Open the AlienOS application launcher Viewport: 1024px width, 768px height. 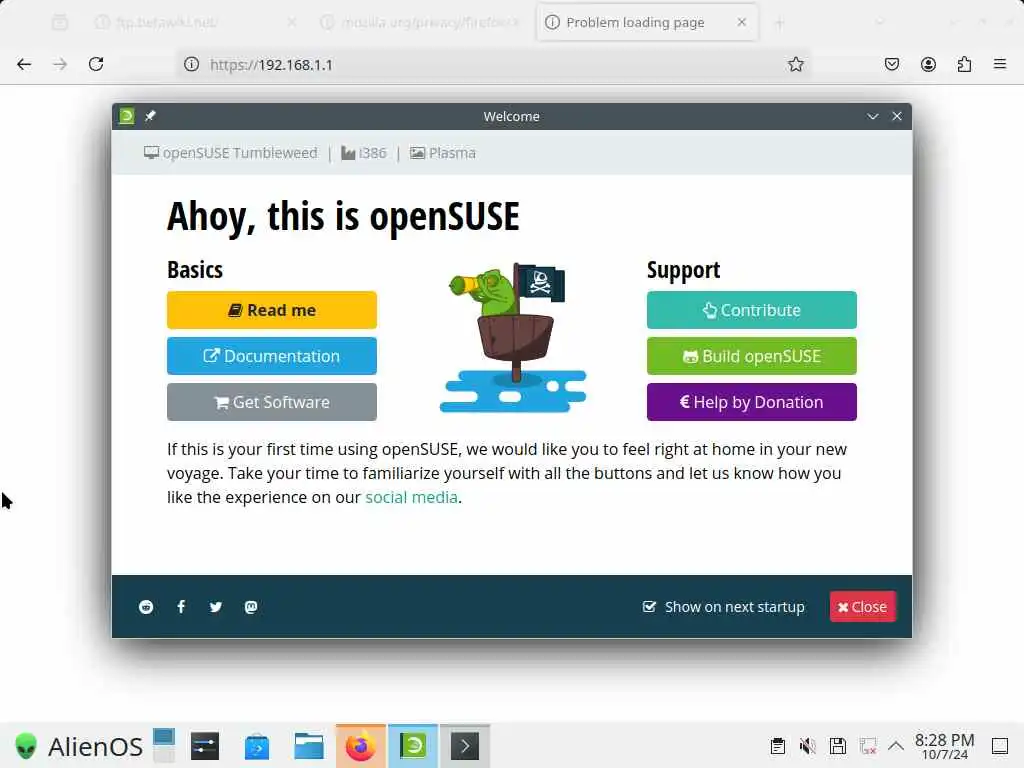pos(78,746)
